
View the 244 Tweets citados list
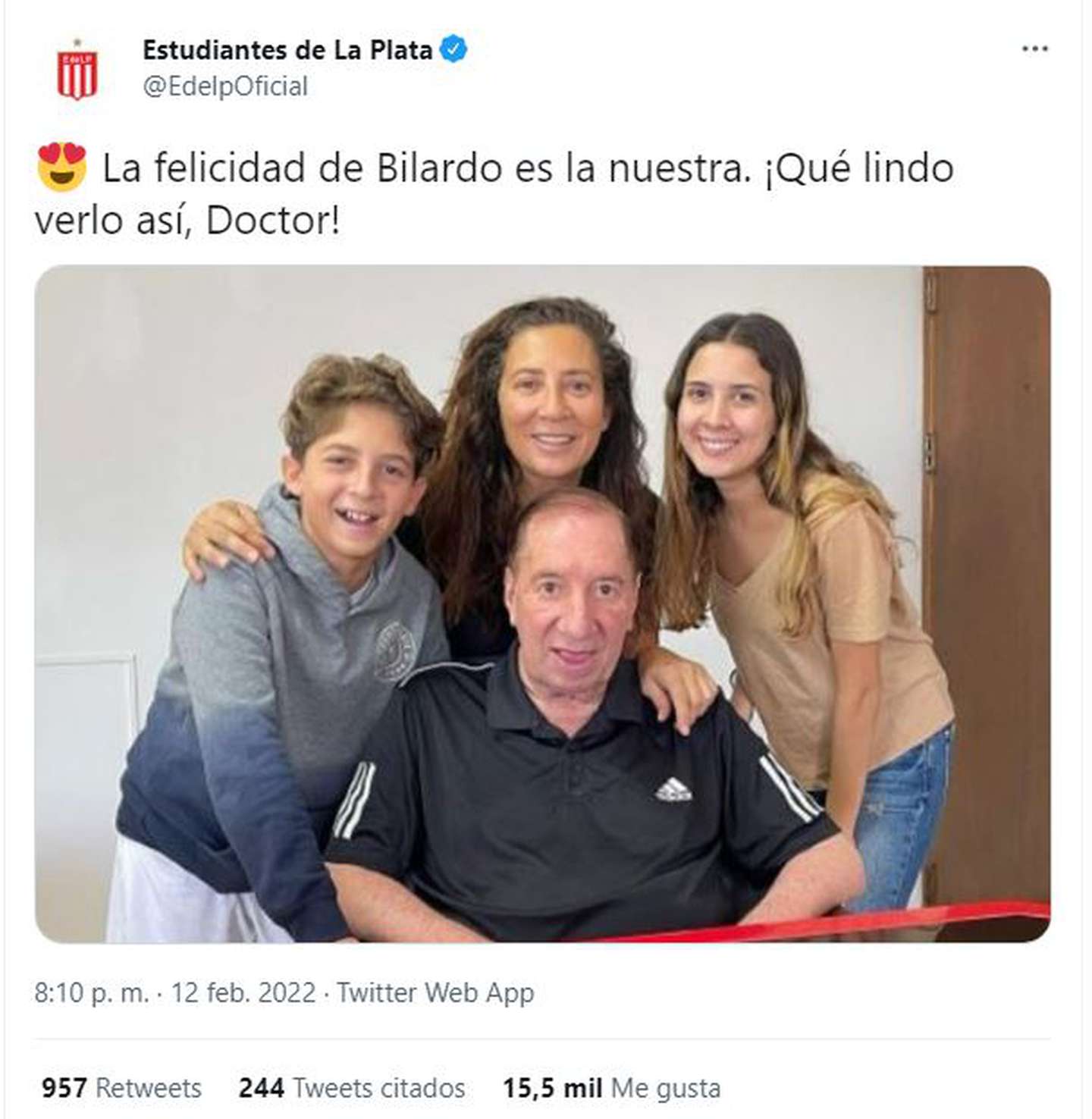click(352, 1088)
